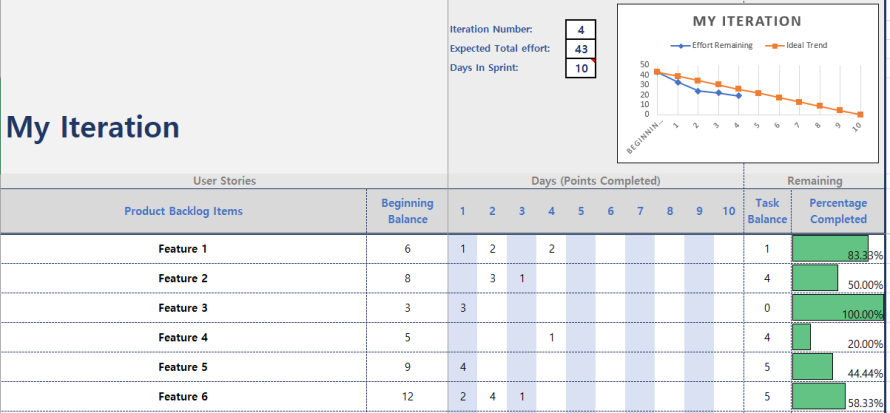Select the Feature 1 row label

183,248
